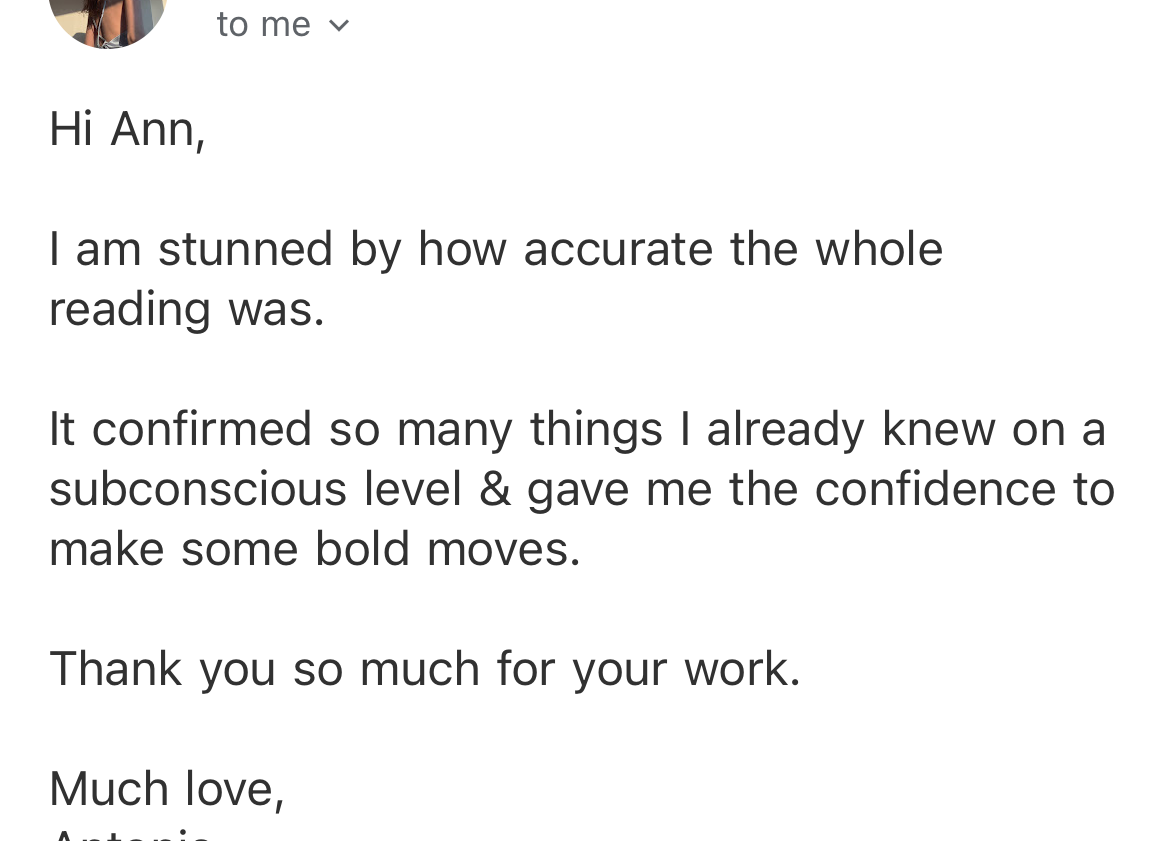The image size is (1170, 841).
Task: Click the 'to me' recipient label
Action: click(263, 23)
